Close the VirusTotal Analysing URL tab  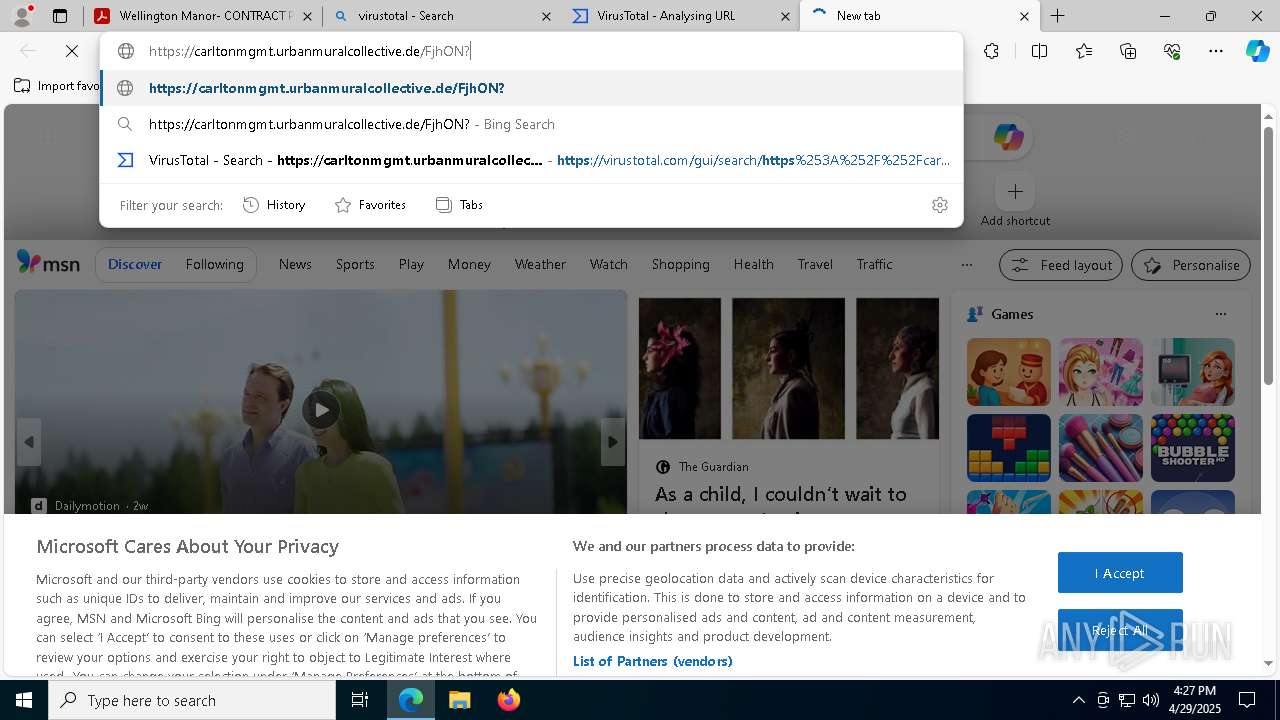786,16
